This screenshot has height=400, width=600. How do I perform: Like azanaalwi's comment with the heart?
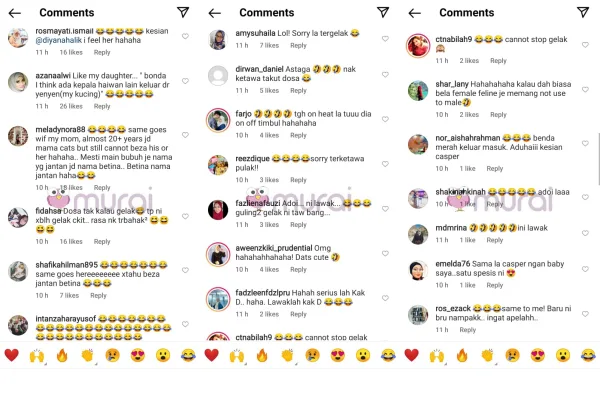tap(185, 81)
